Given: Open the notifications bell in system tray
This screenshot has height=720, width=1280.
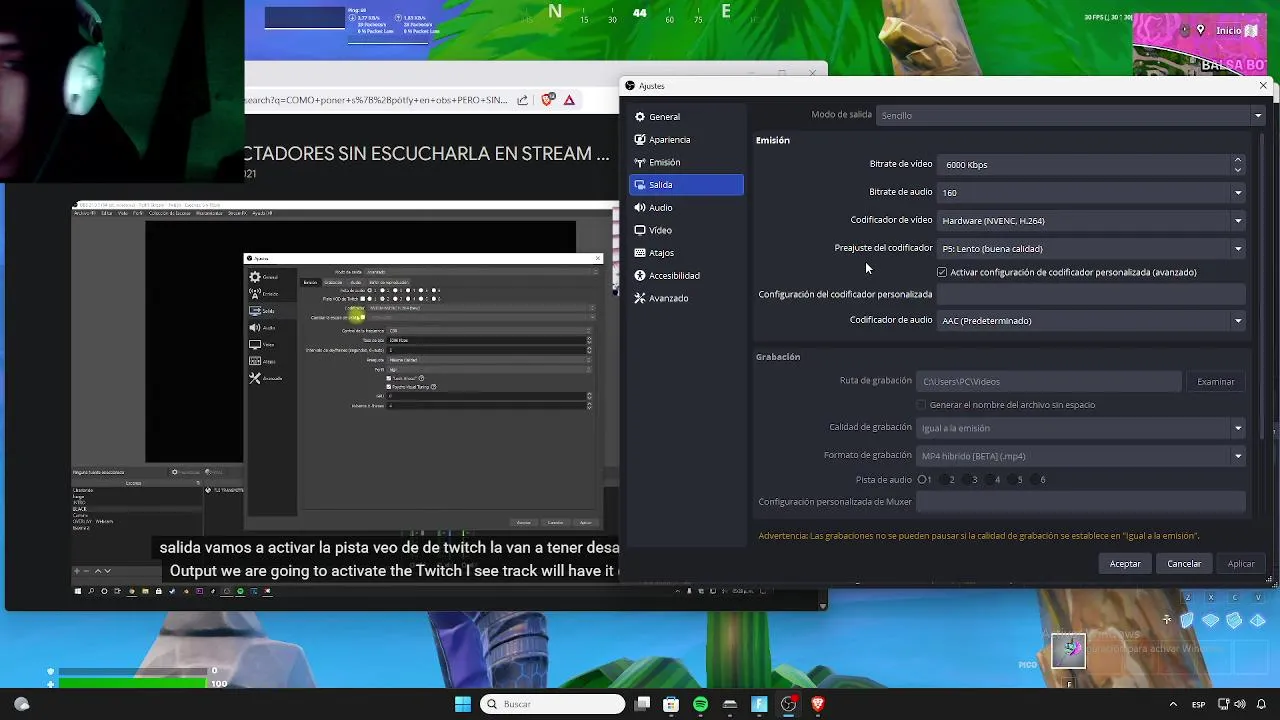Looking at the screenshot, I should [x=1262, y=704].
